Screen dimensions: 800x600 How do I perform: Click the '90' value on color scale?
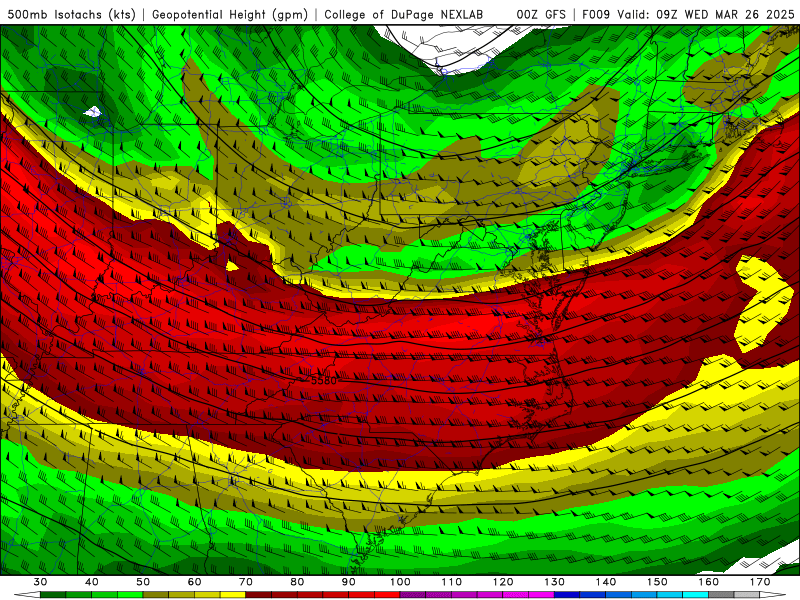tap(348, 582)
